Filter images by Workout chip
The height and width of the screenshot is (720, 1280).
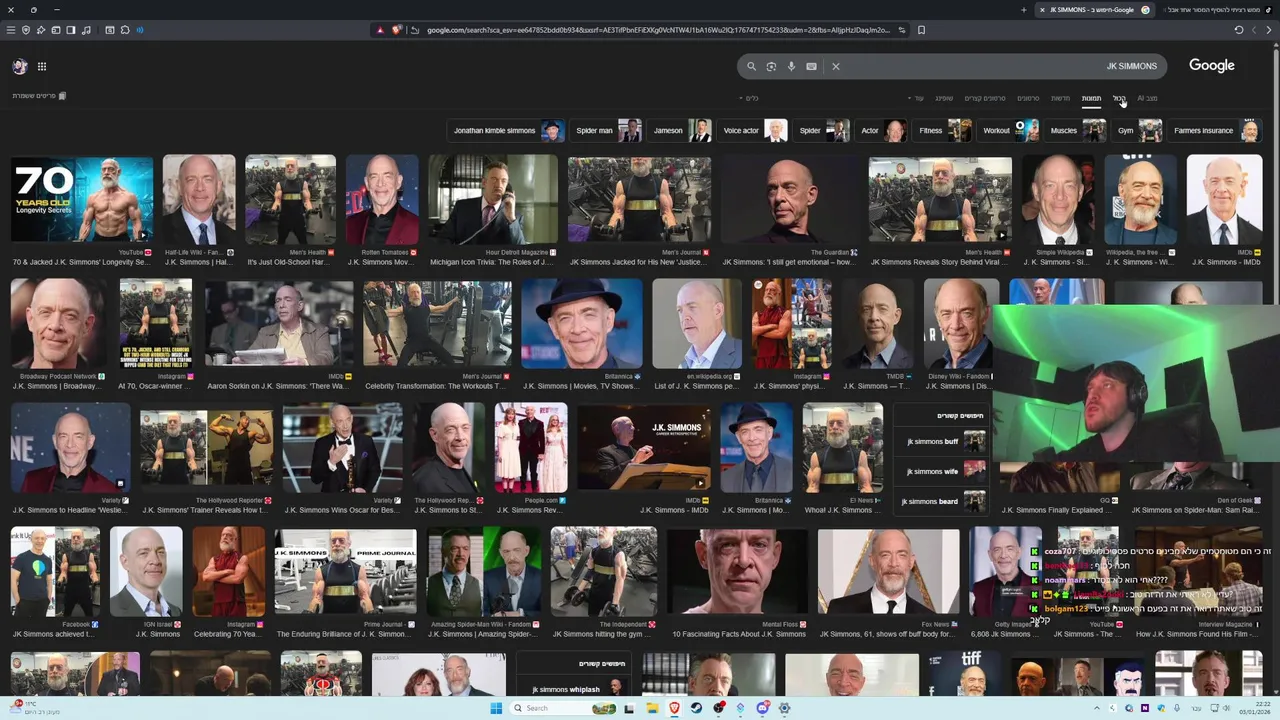[x=1008, y=130]
